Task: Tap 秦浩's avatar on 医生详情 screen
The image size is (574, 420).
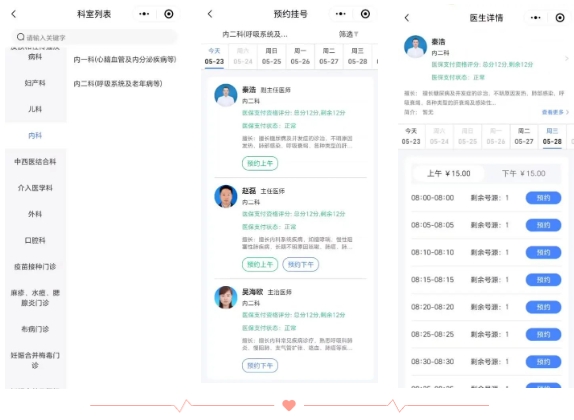Action: (x=415, y=47)
